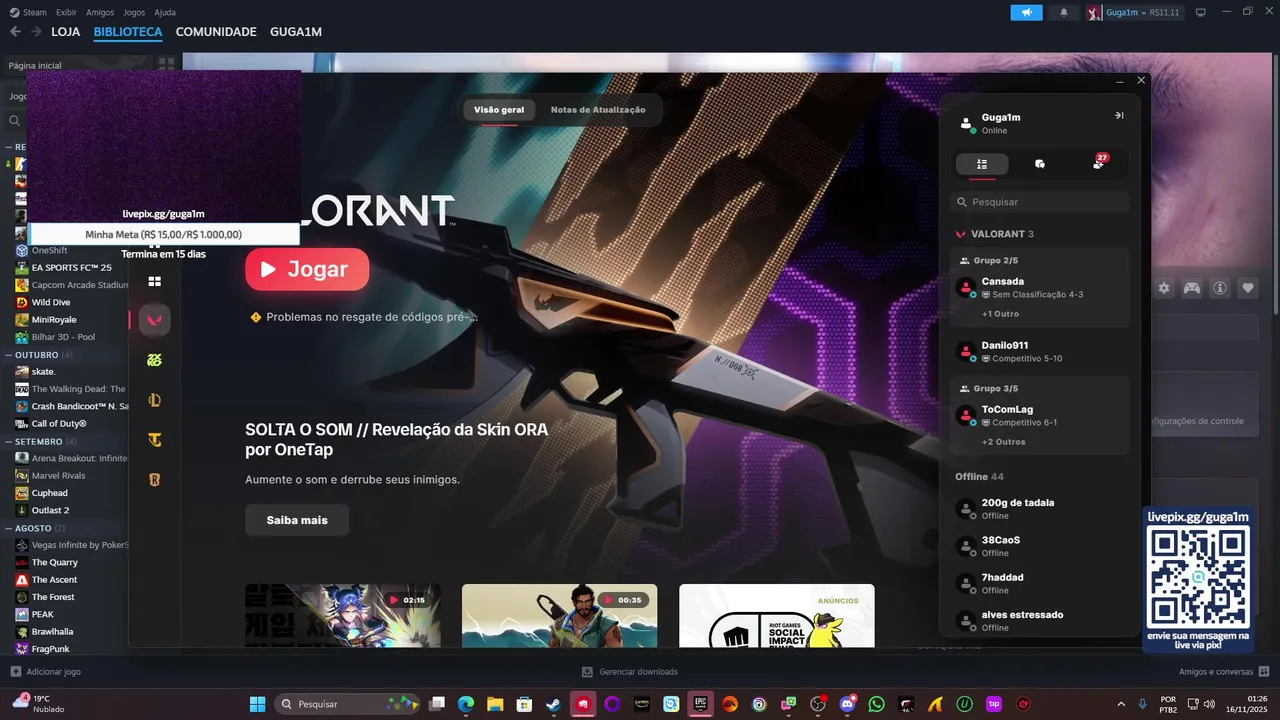Open the Jogos menu

click(x=134, y=12)
